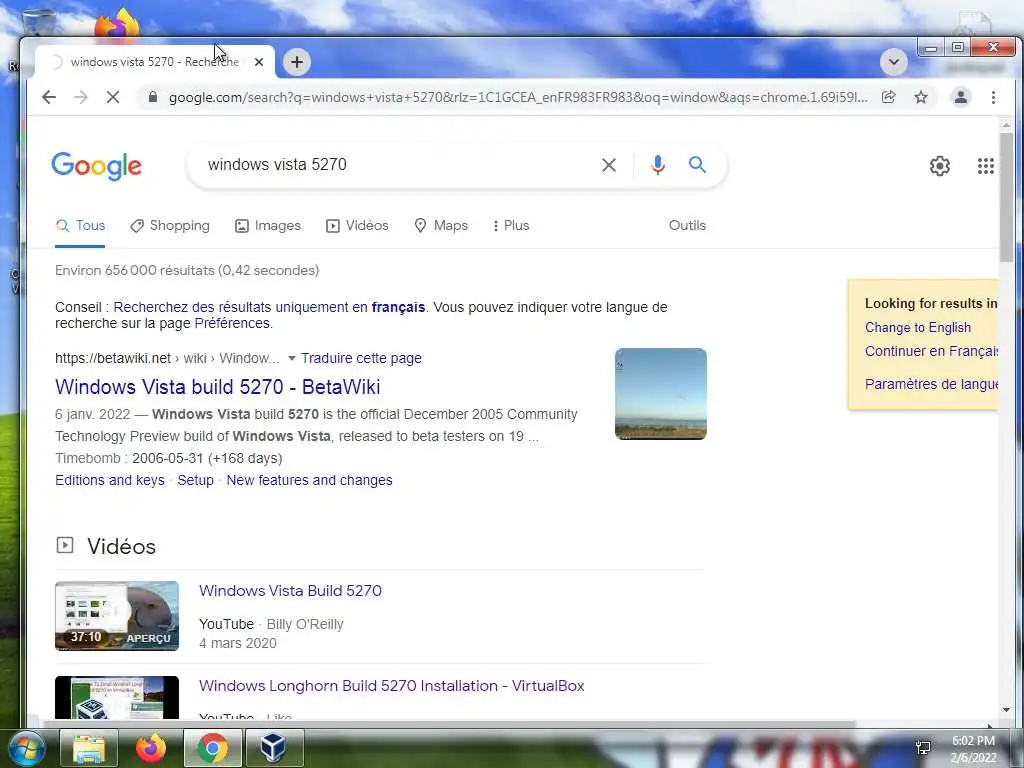Open Google settings gear
Screen dimensions: 1024x768
(939, 166)
